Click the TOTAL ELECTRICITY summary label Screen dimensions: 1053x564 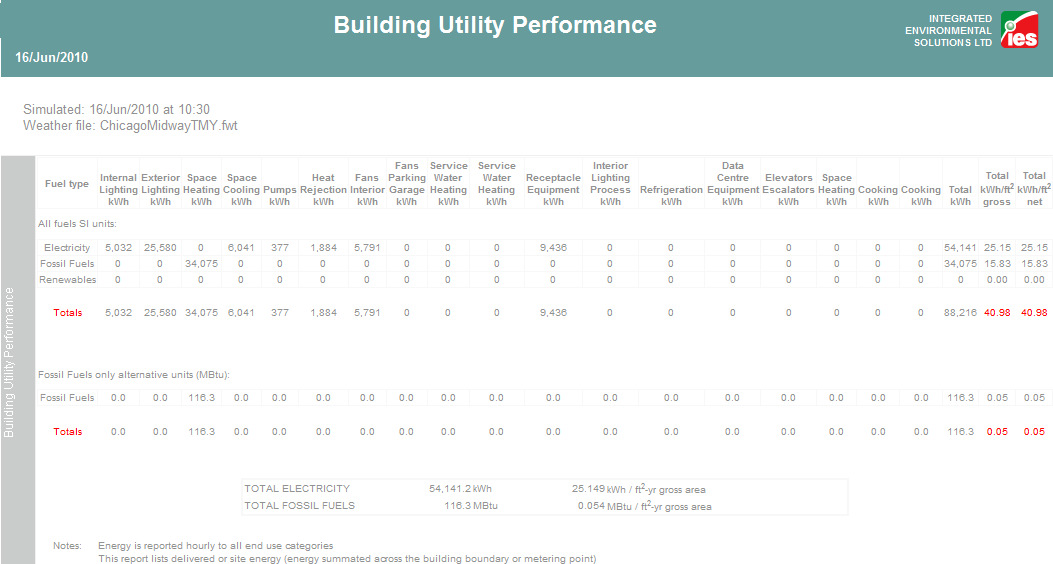(x=297, y=489)
